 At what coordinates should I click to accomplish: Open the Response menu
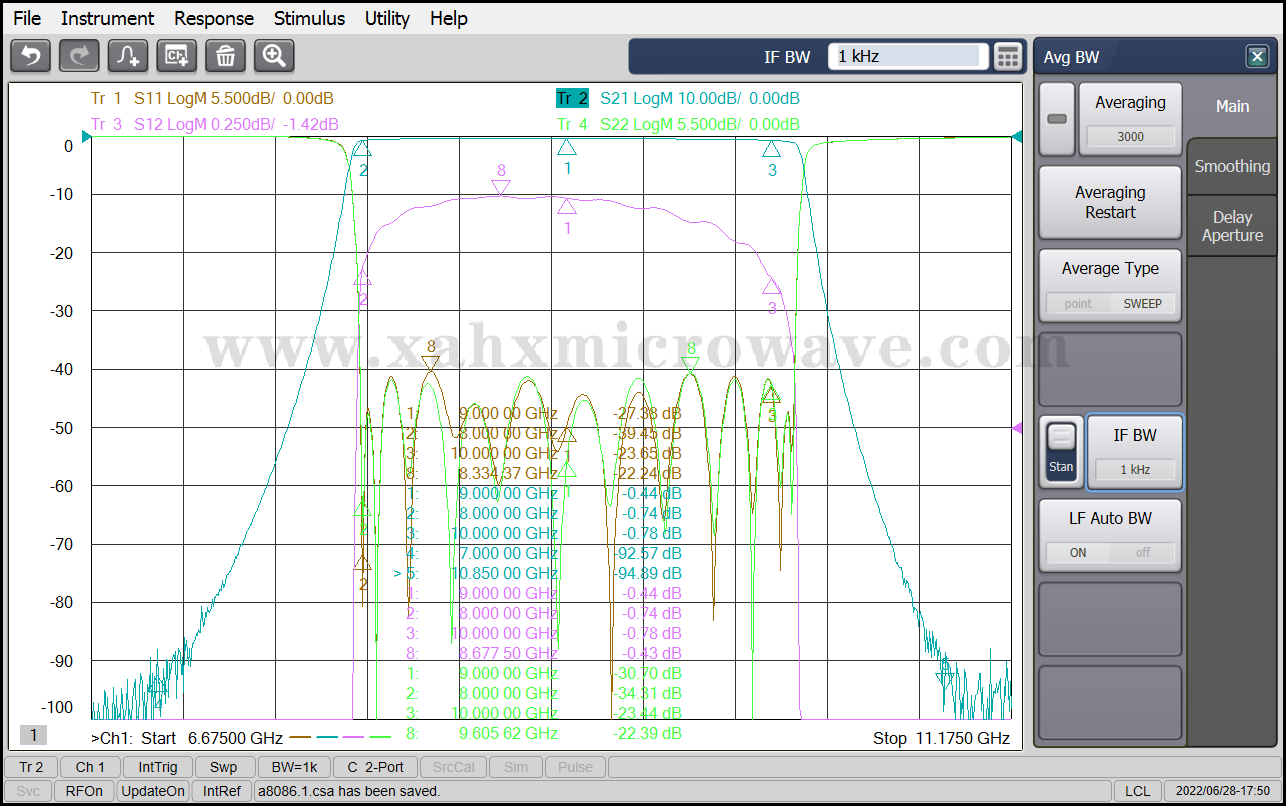pyautogui.click(x=214, y=18)
